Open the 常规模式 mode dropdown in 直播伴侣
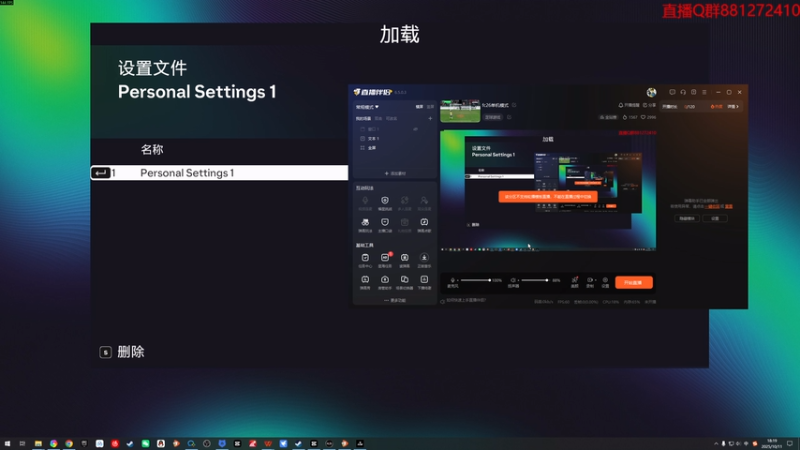Screen dimensions: 800x450 click(x=367, y=107)
